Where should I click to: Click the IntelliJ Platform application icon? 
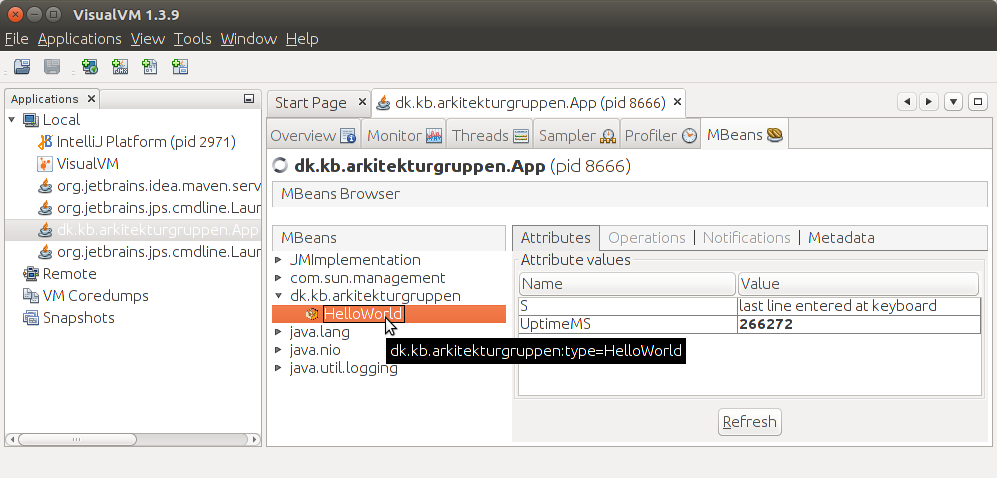tap(45, 142)
